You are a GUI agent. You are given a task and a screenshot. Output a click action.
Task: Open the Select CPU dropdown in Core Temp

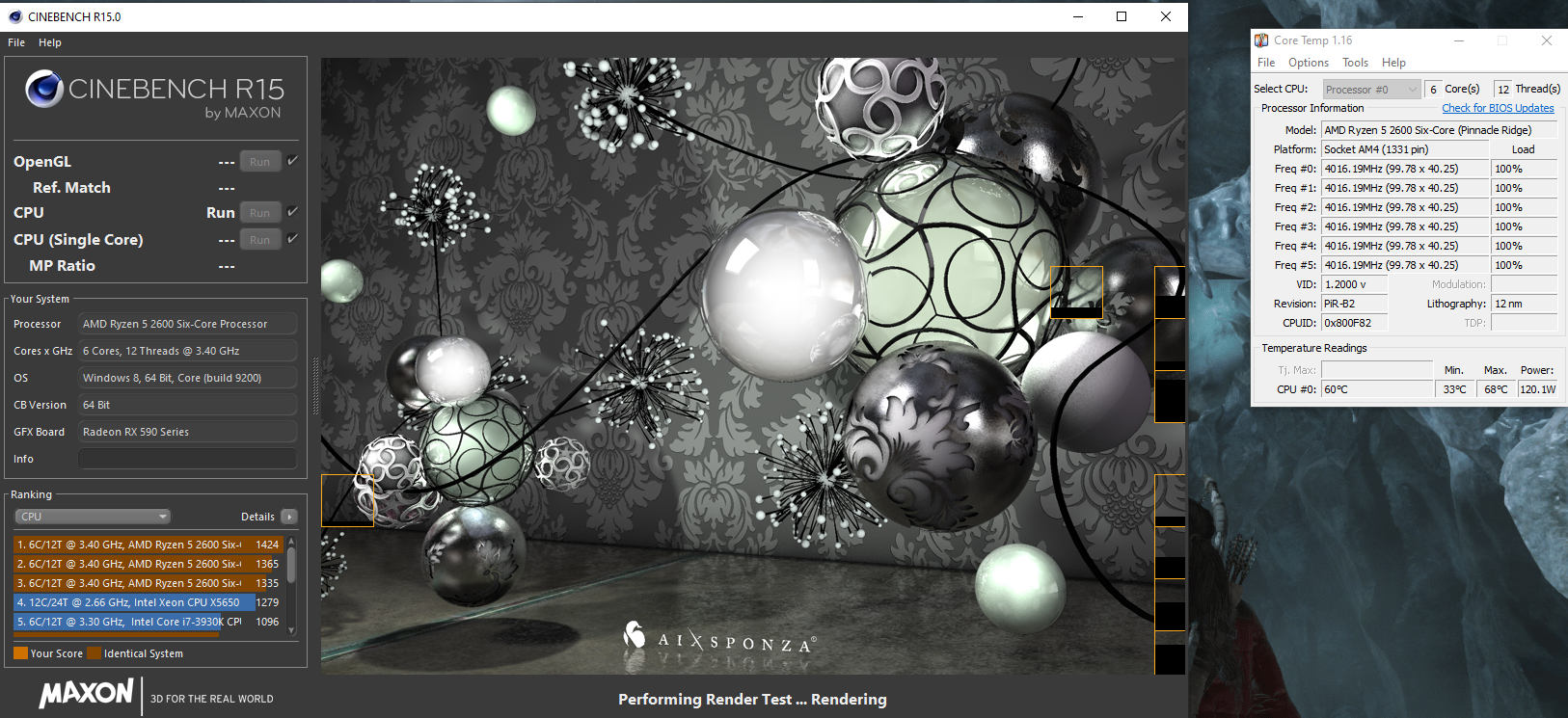(x=1371, y=90)
